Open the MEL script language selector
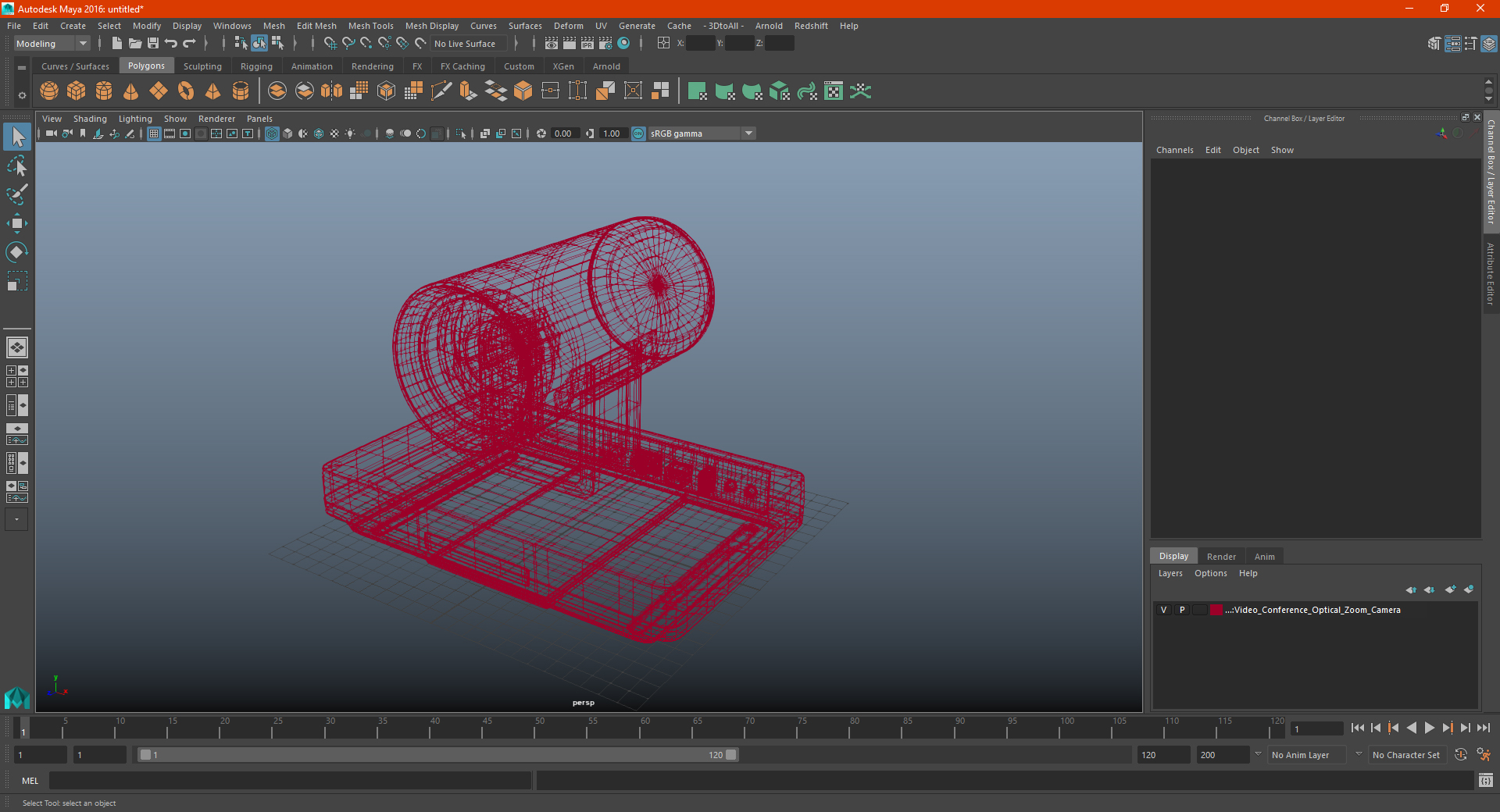 (x=30, y=781)
